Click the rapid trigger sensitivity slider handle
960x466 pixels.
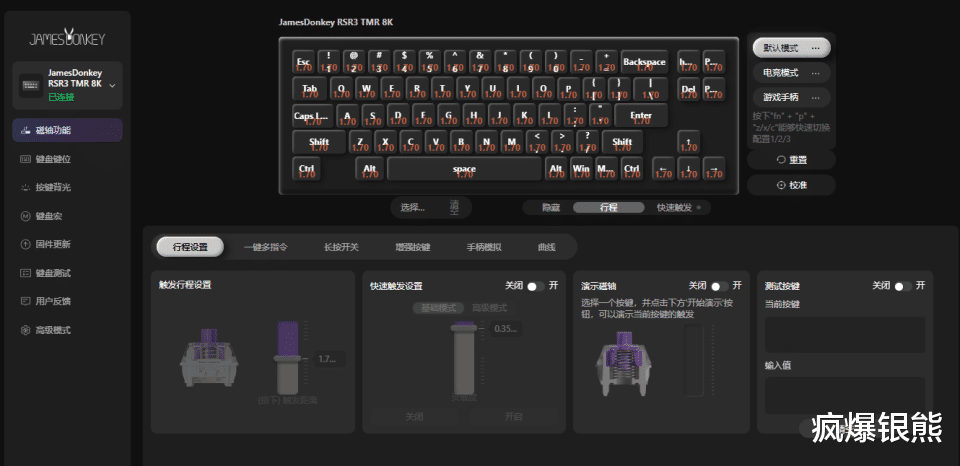pyautogui.click(x=463, y=328)
